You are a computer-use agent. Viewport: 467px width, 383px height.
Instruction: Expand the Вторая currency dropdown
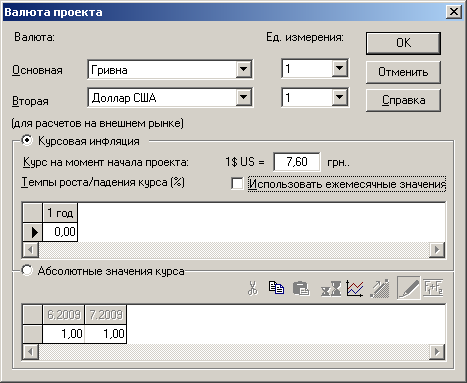pyautogui.click(x=244, y=97)
